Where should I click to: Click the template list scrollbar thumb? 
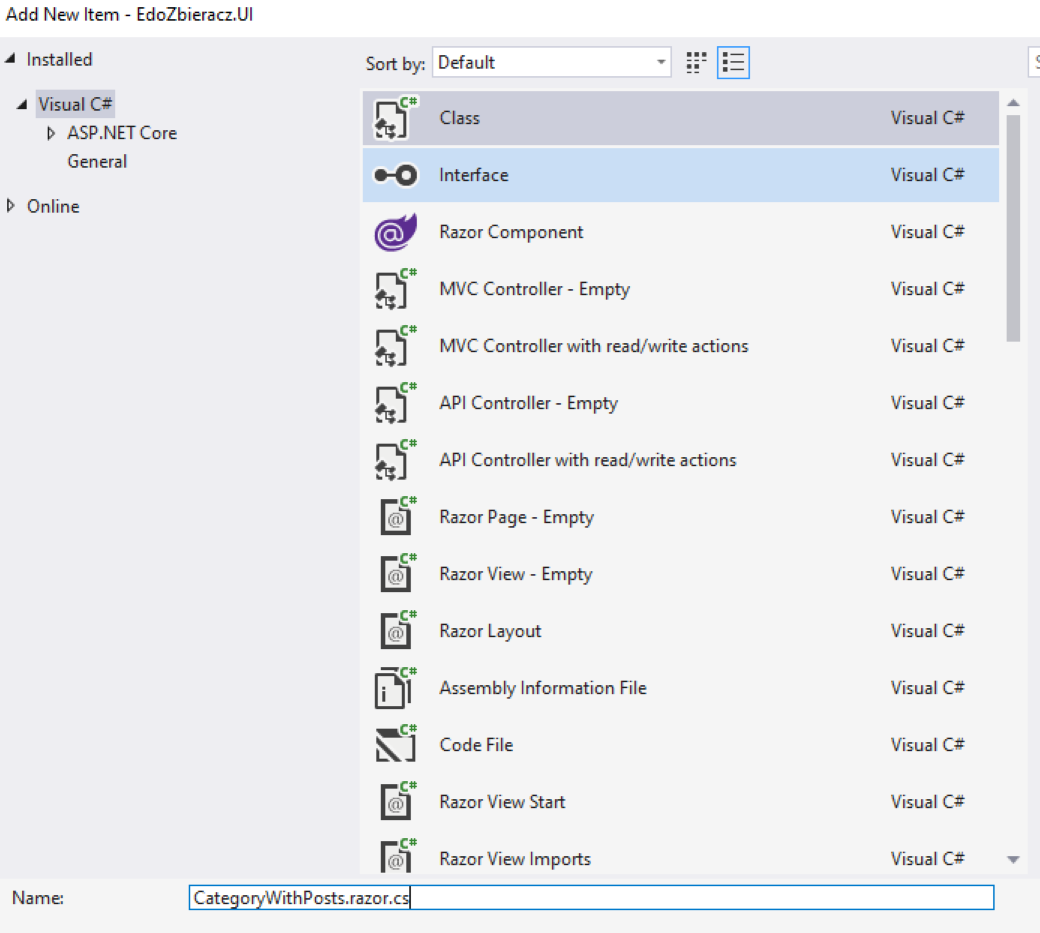(1013, 228)
